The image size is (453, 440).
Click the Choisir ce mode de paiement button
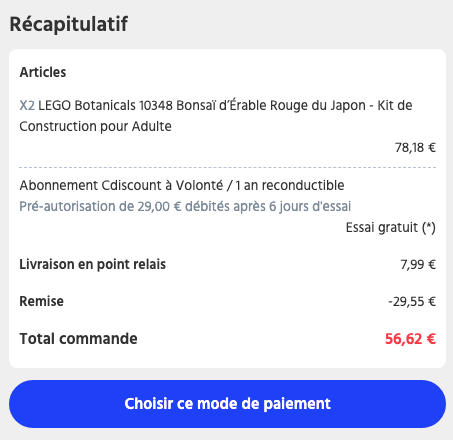[227, 404]
